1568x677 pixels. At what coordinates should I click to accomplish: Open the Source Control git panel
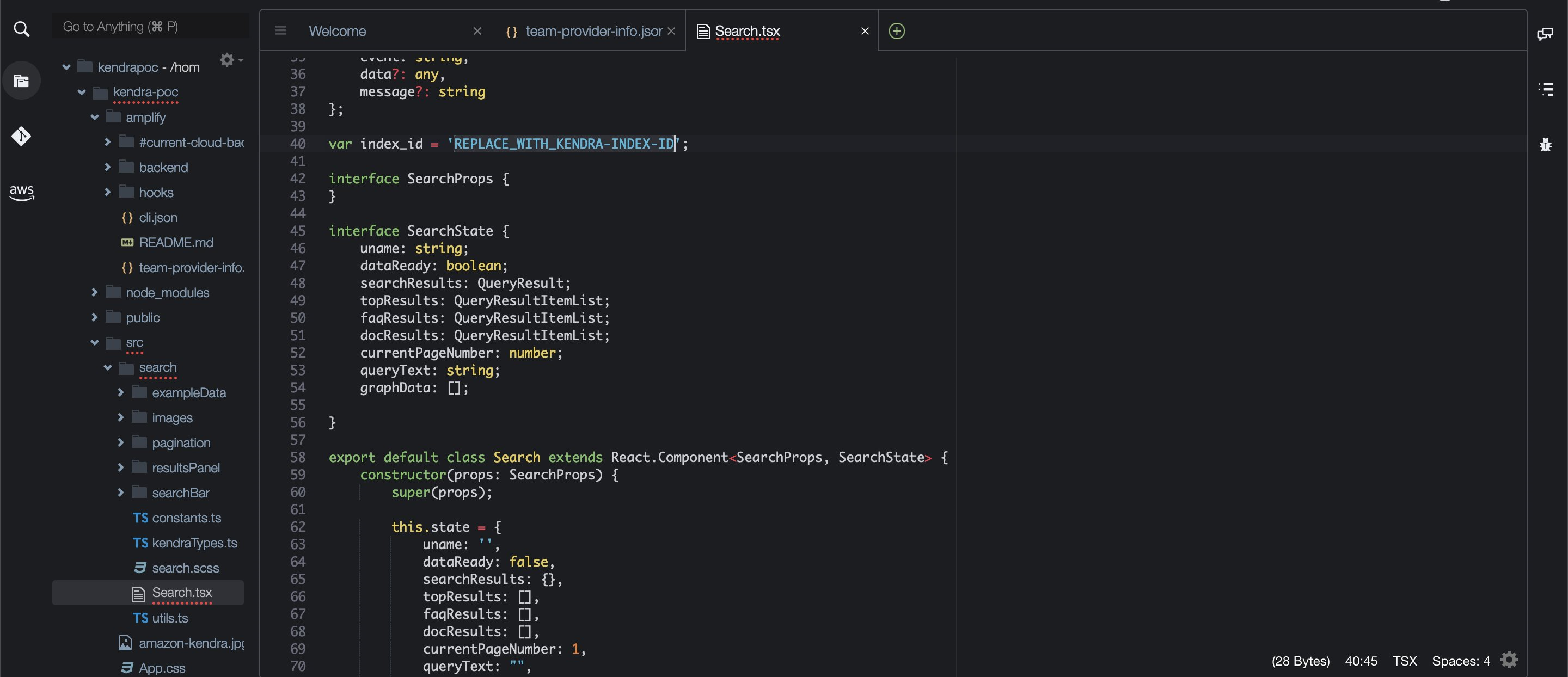coord(21,136)
